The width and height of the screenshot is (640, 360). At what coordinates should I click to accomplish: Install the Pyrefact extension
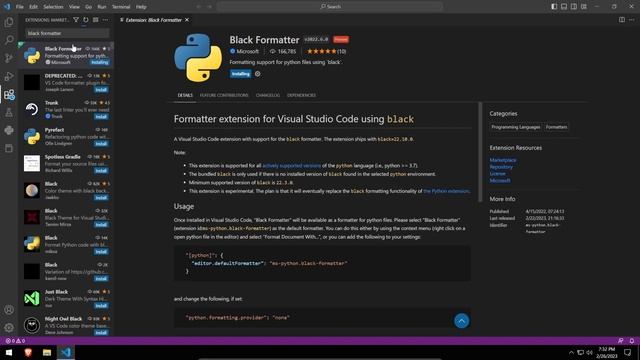pos(101,144)
